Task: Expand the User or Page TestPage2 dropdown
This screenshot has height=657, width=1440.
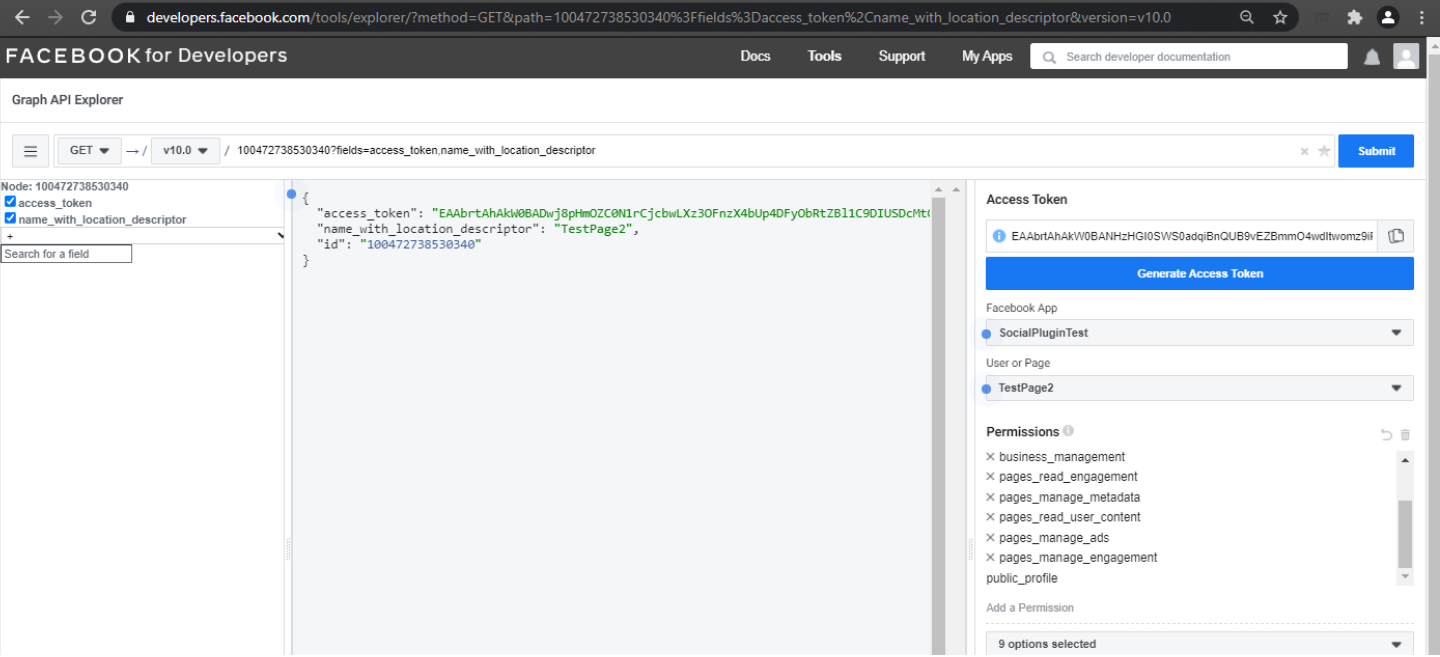Action: (1199, 388)
